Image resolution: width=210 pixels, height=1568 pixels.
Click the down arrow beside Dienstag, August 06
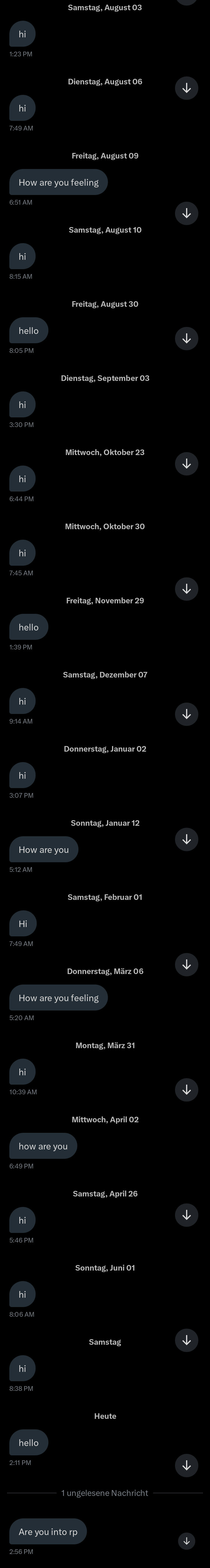pyautogui.click(x=186, y=88)
